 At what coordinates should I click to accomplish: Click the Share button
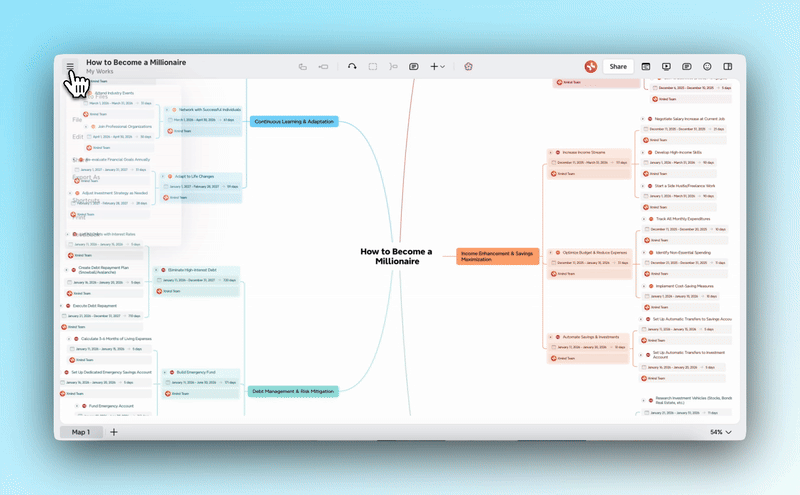[x=618, y=67]
